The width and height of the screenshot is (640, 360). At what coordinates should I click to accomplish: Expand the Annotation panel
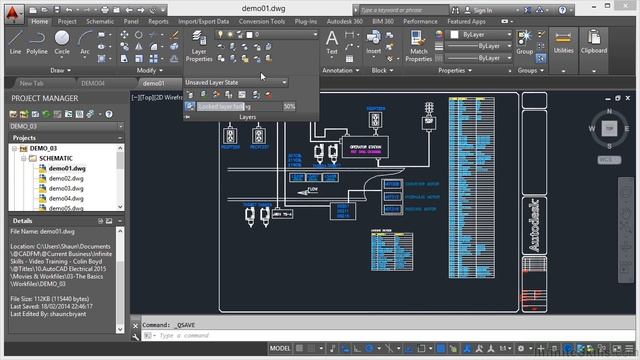click(340, 71)
